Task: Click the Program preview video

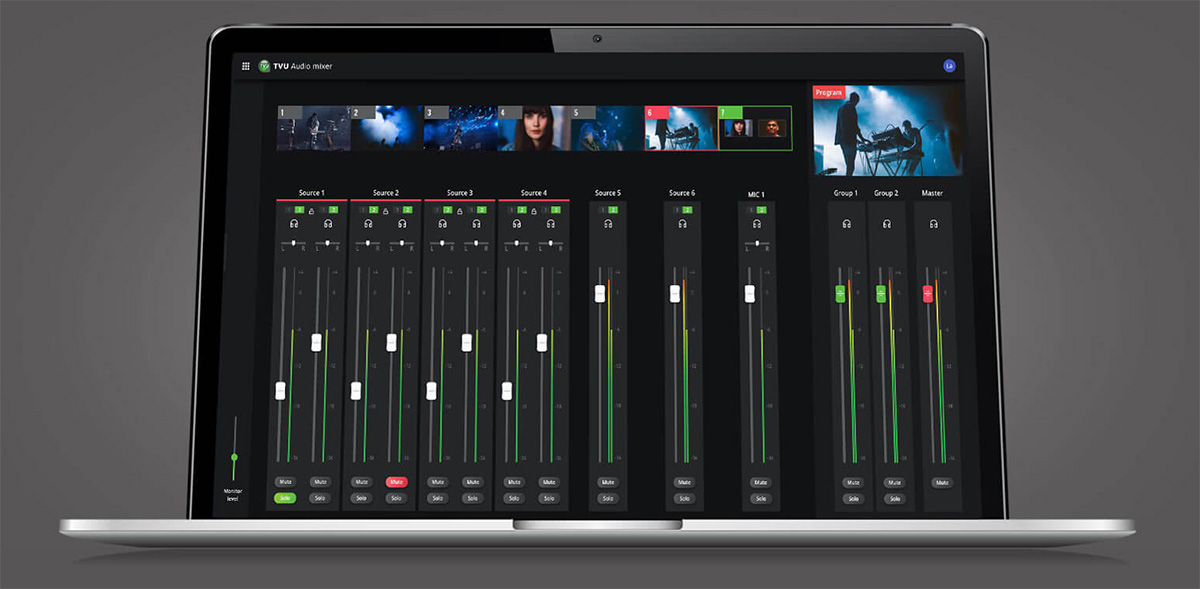Action: pos(888,130)
